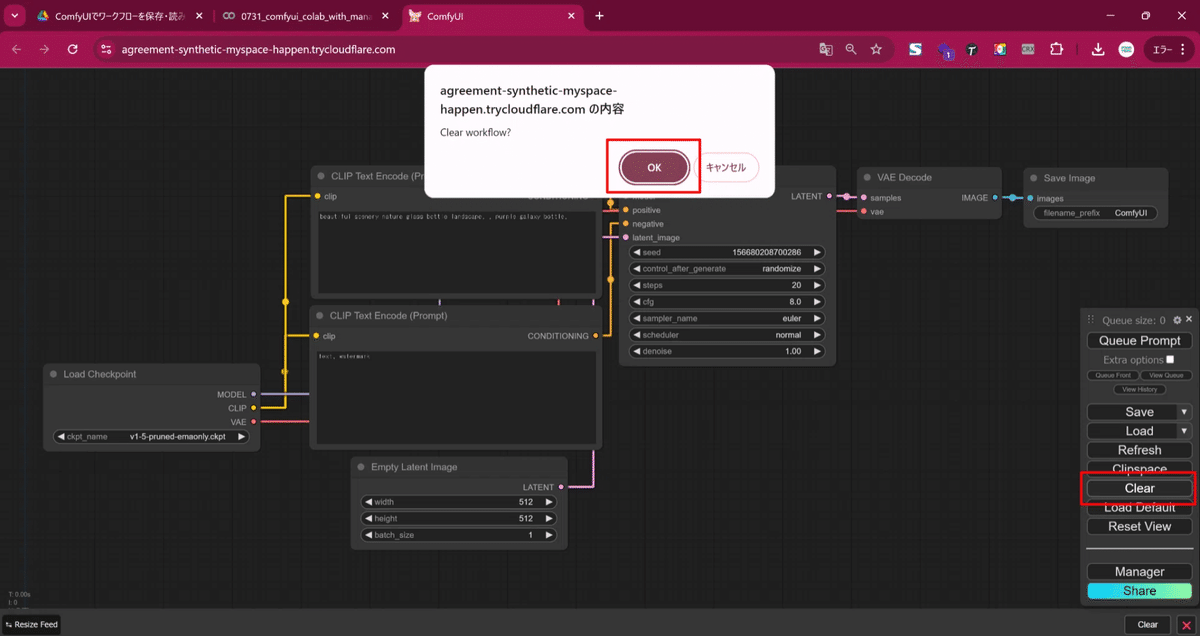
Task: Expand the Save dropdown arrow
Action: [x=1185, y=412]
